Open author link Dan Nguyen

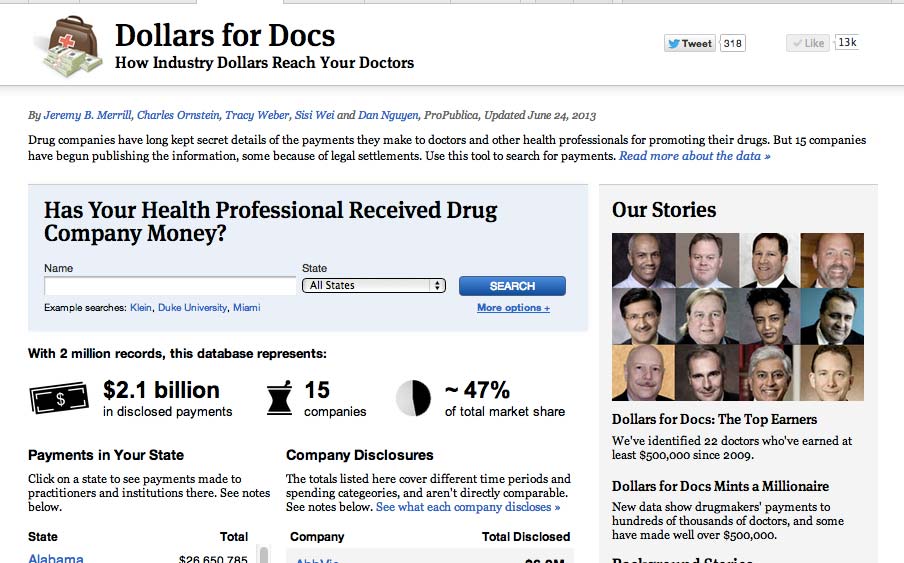click(x=388, y=115)
